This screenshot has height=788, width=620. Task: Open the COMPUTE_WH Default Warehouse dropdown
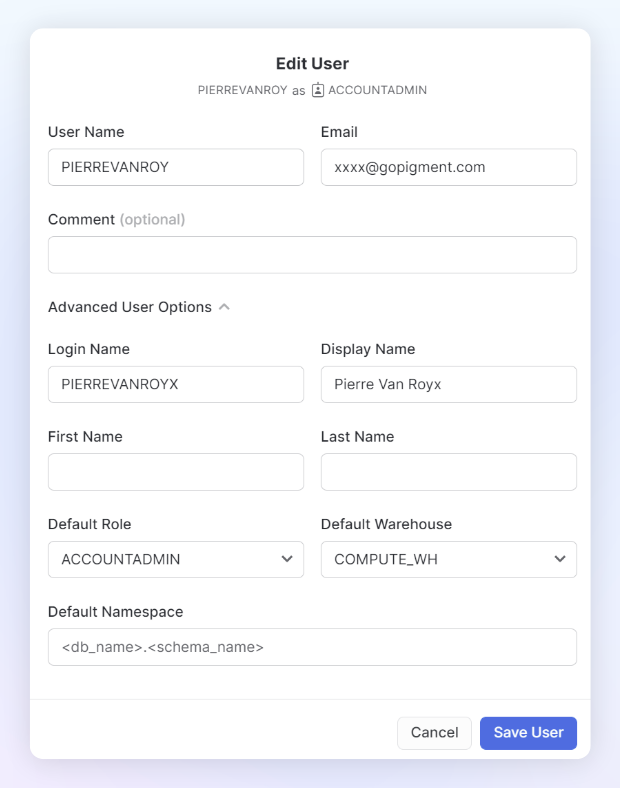449,559
